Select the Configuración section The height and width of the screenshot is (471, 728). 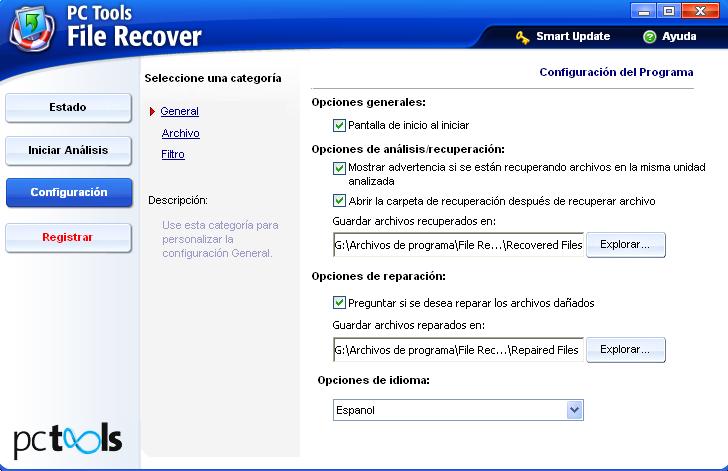coord(69,192)
